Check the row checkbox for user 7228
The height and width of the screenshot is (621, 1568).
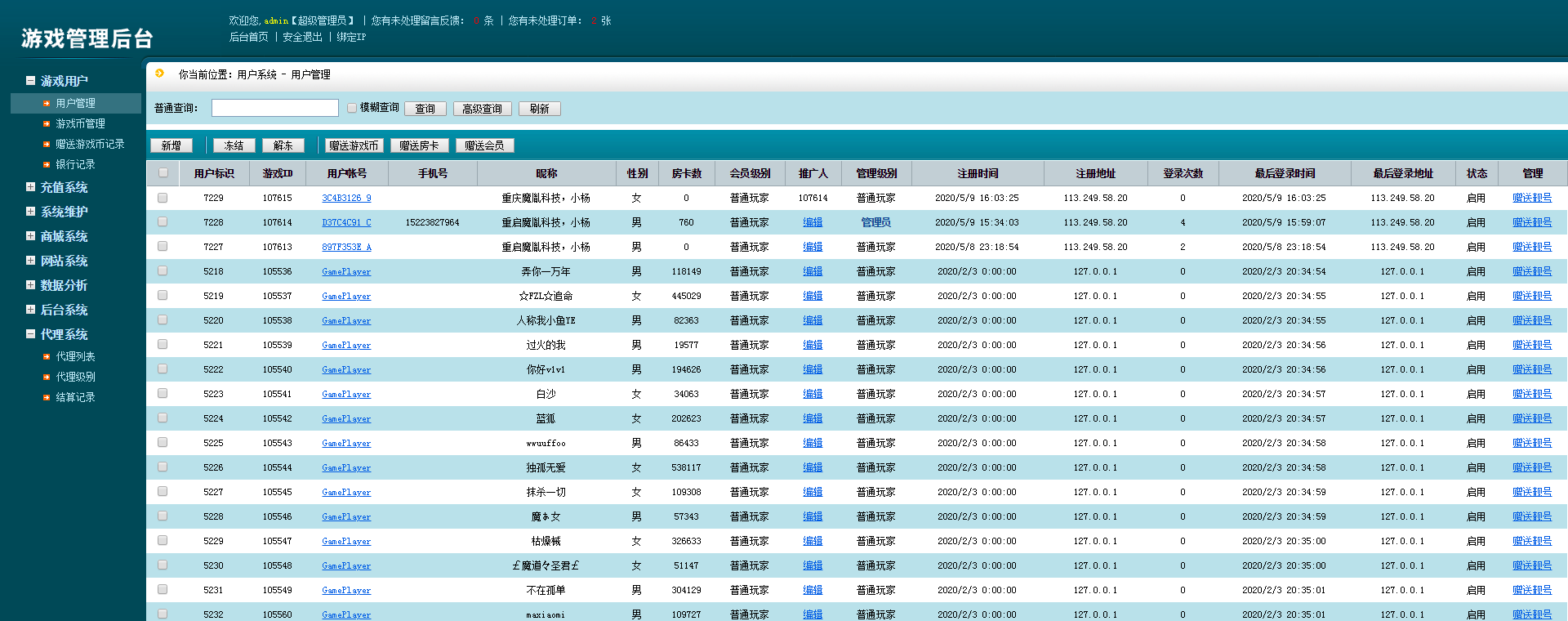[163, 222]
